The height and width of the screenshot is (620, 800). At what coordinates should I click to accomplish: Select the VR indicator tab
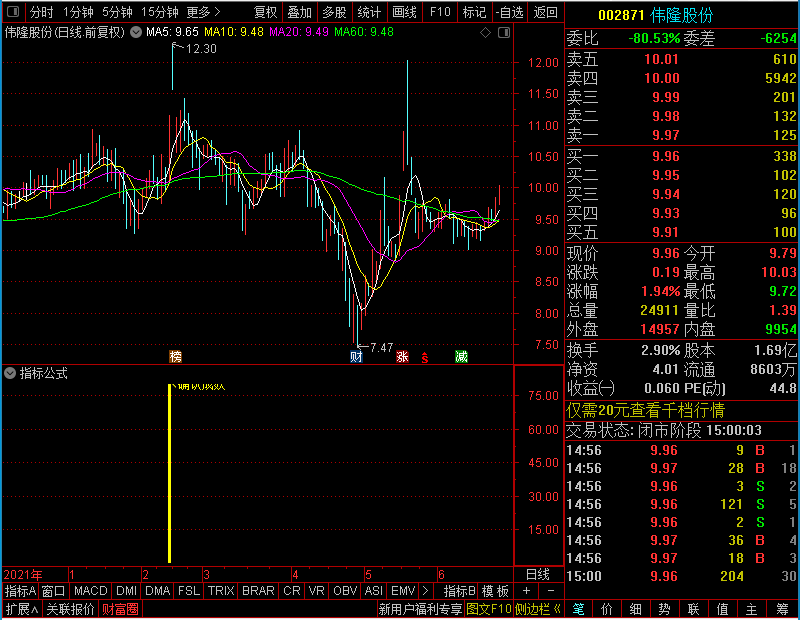(316, 591)
